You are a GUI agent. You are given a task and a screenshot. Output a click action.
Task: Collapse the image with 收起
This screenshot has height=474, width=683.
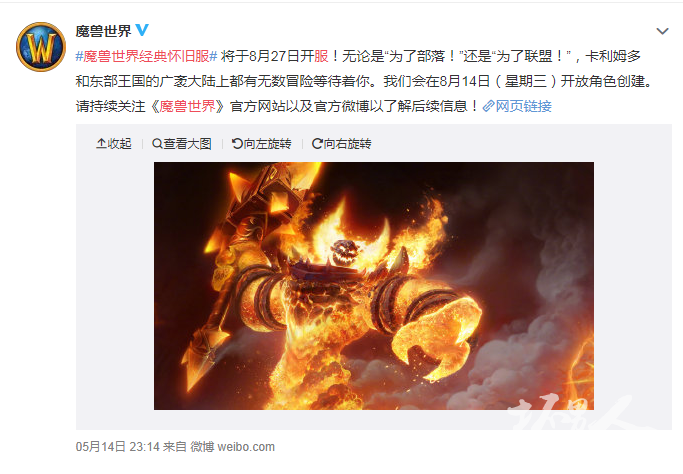[x=114, y=143]
